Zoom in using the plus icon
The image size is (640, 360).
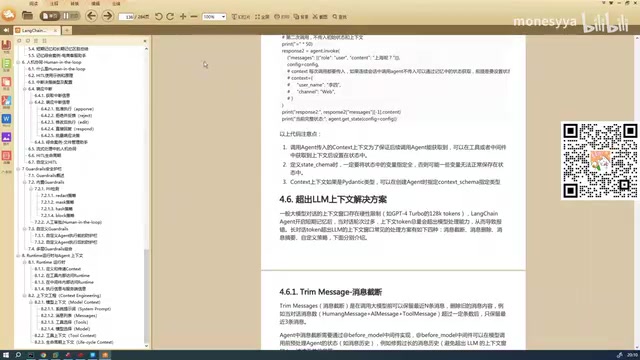tap(183, 16)
